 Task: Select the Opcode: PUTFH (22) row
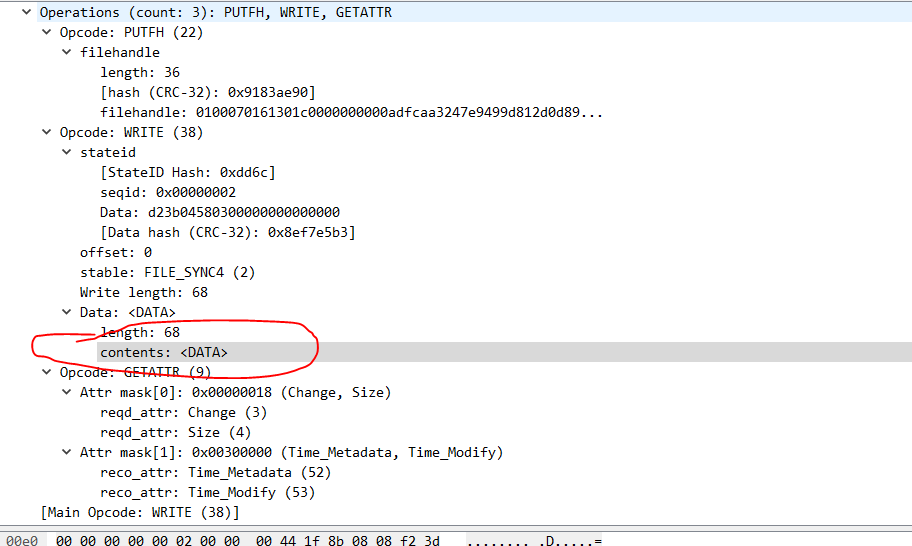point(131,32)
